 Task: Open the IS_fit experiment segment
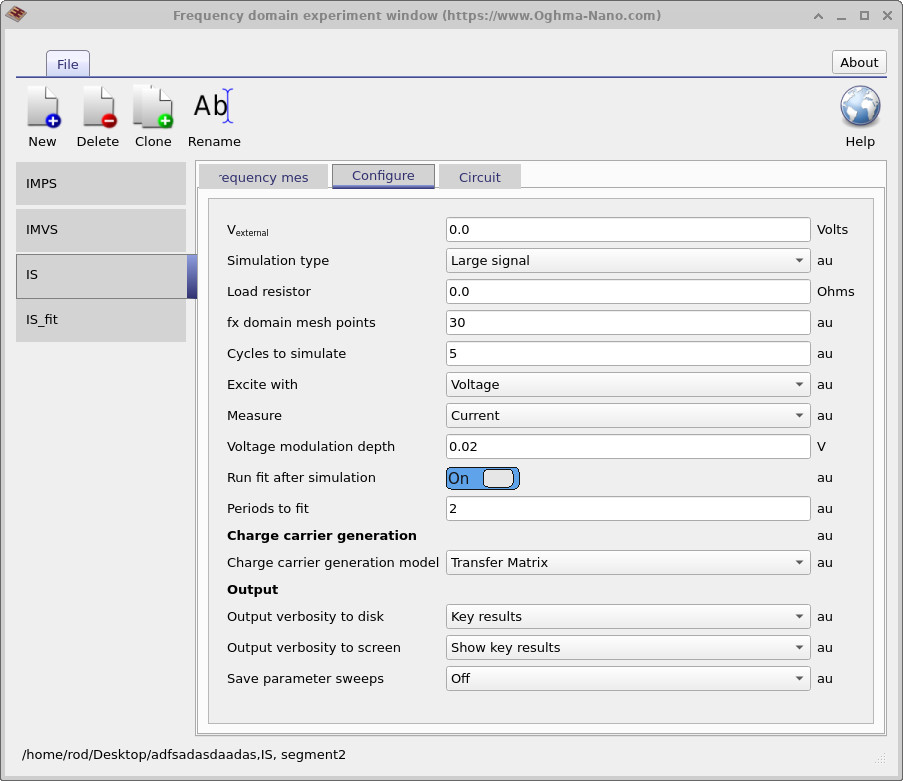100,320
